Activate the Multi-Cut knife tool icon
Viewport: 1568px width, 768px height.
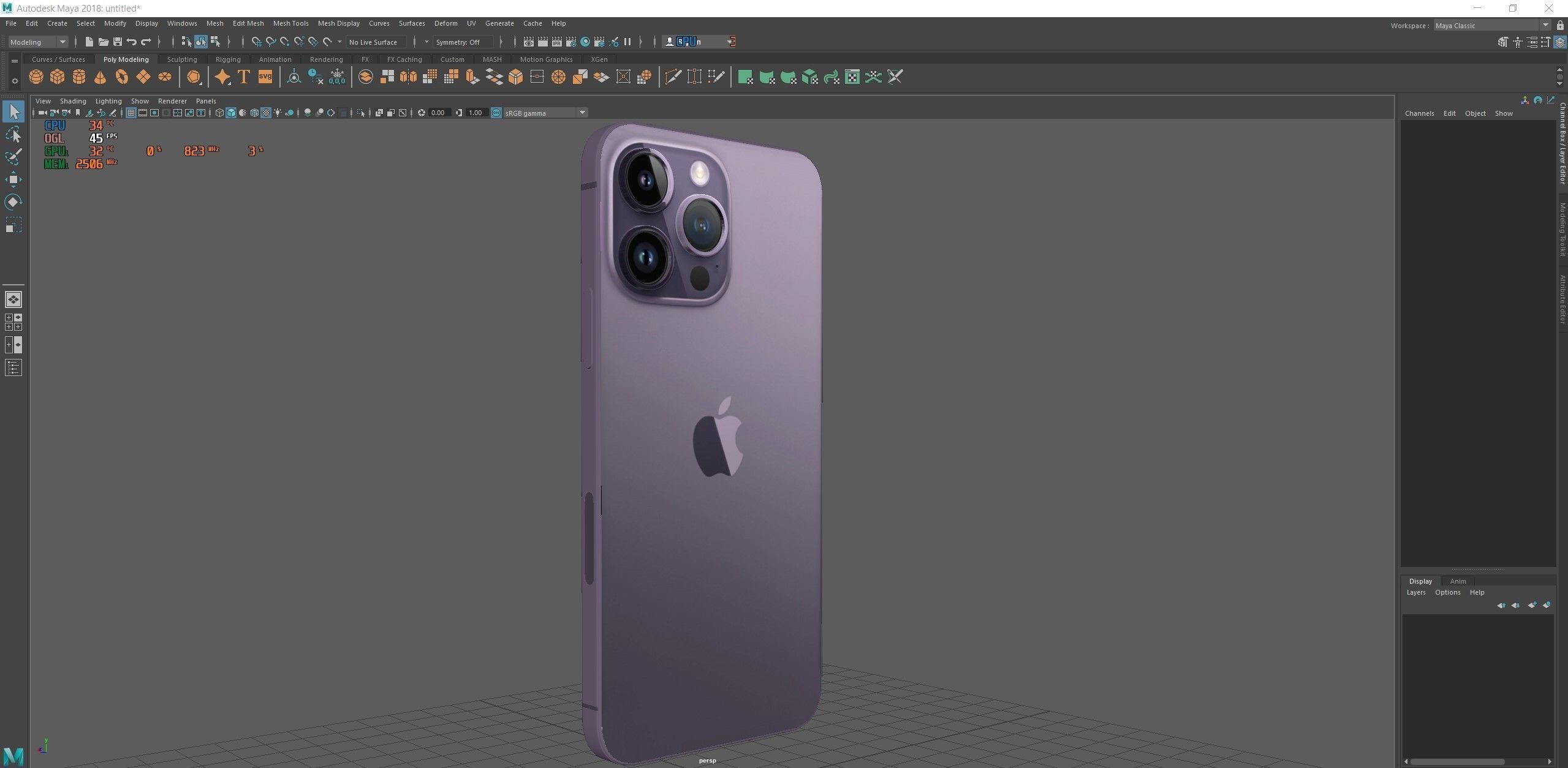tap(673, 77)
